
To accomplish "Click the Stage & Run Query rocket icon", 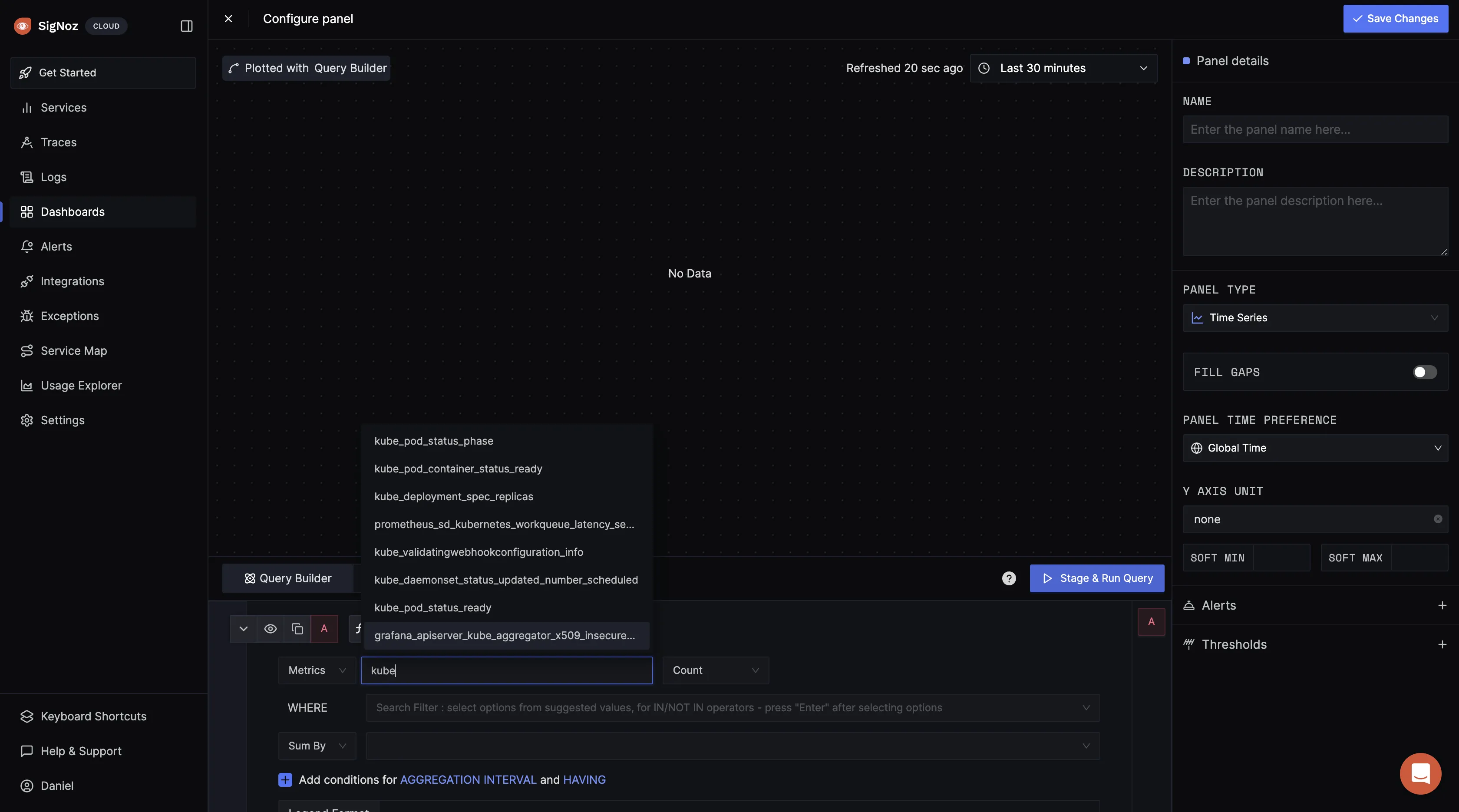I will click(1047, 578).
